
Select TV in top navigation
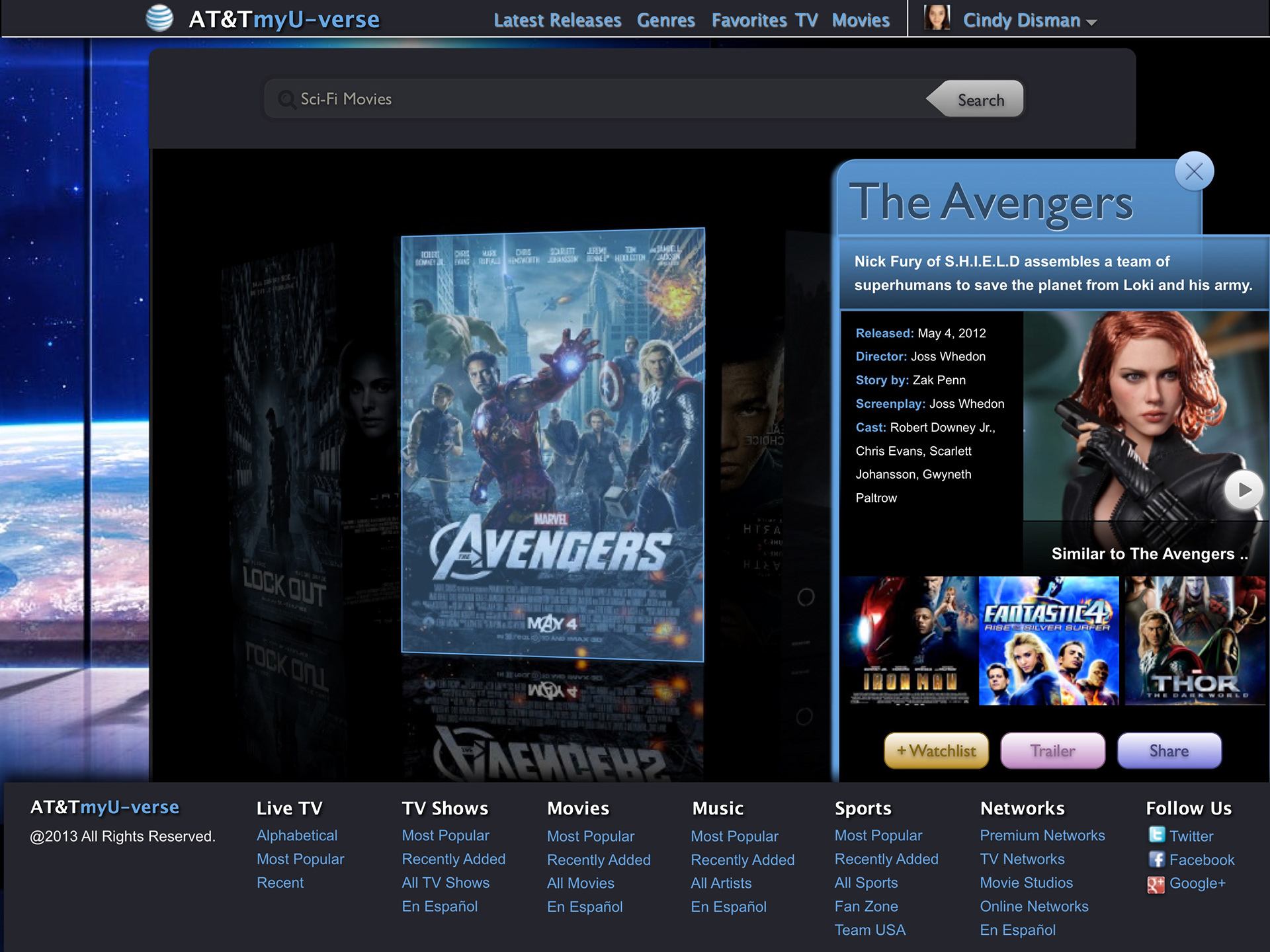[807, 20]
